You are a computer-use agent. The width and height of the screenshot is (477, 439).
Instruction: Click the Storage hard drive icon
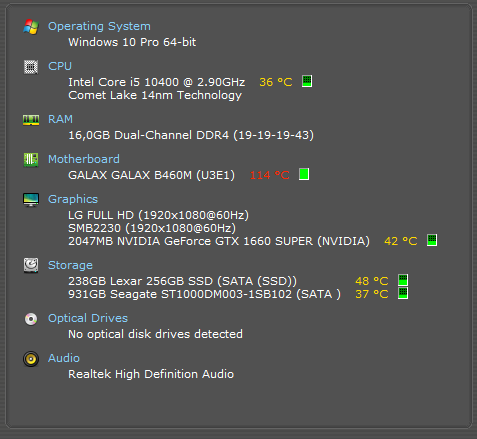coord(31,266)
